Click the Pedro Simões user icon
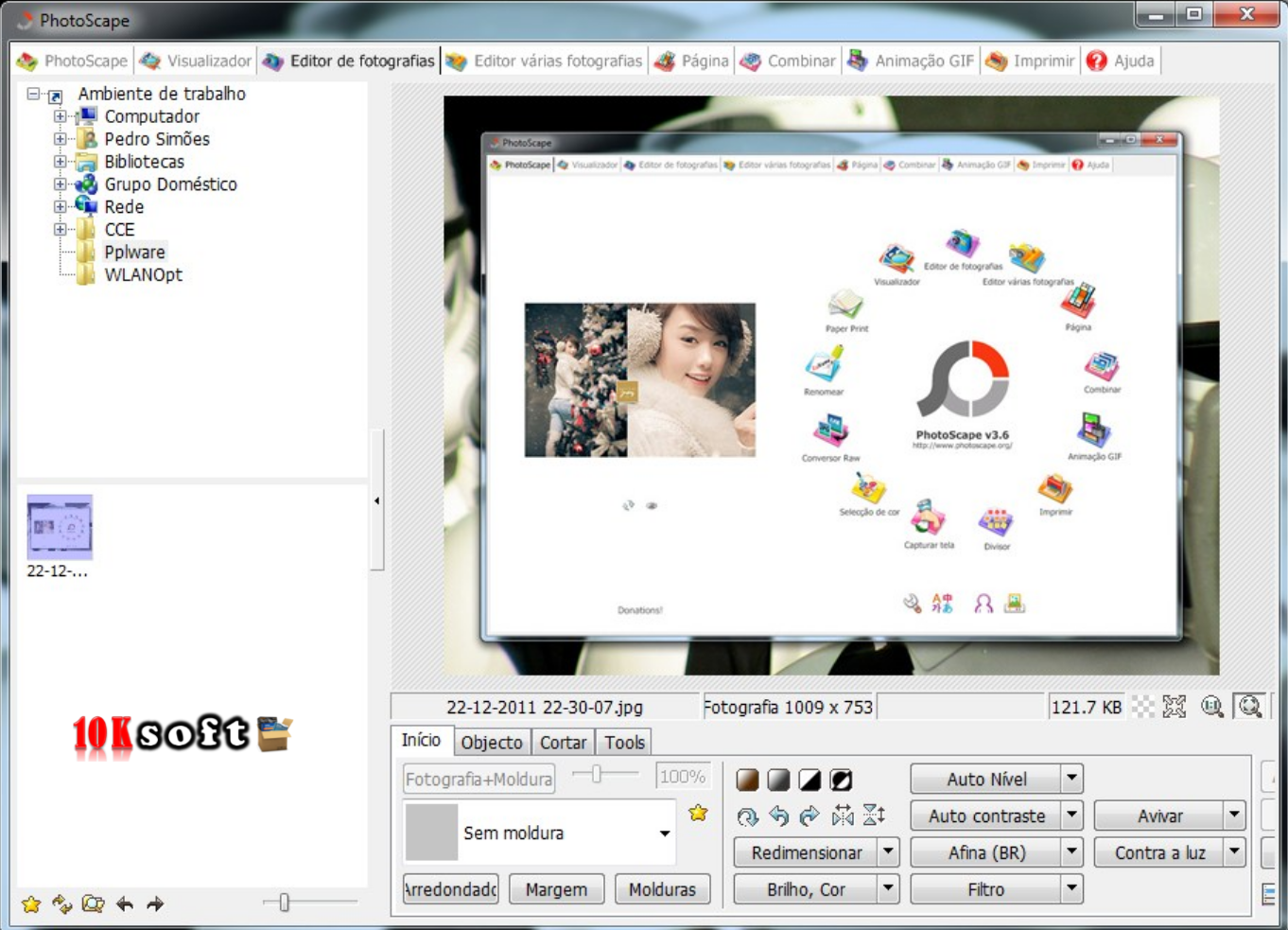The height and width of the screenshot is (930, 1288). tap(86, 139)
